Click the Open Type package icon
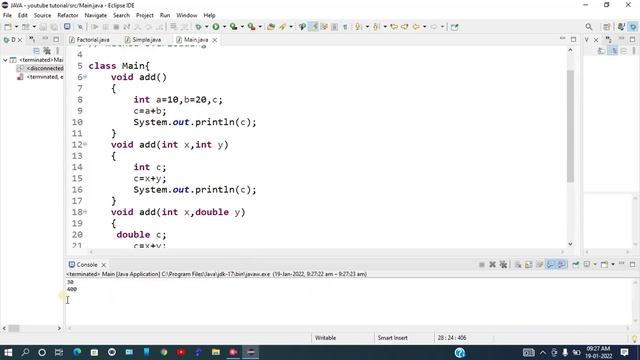Viewport: 640px width, 360px height. coord(271,27)
